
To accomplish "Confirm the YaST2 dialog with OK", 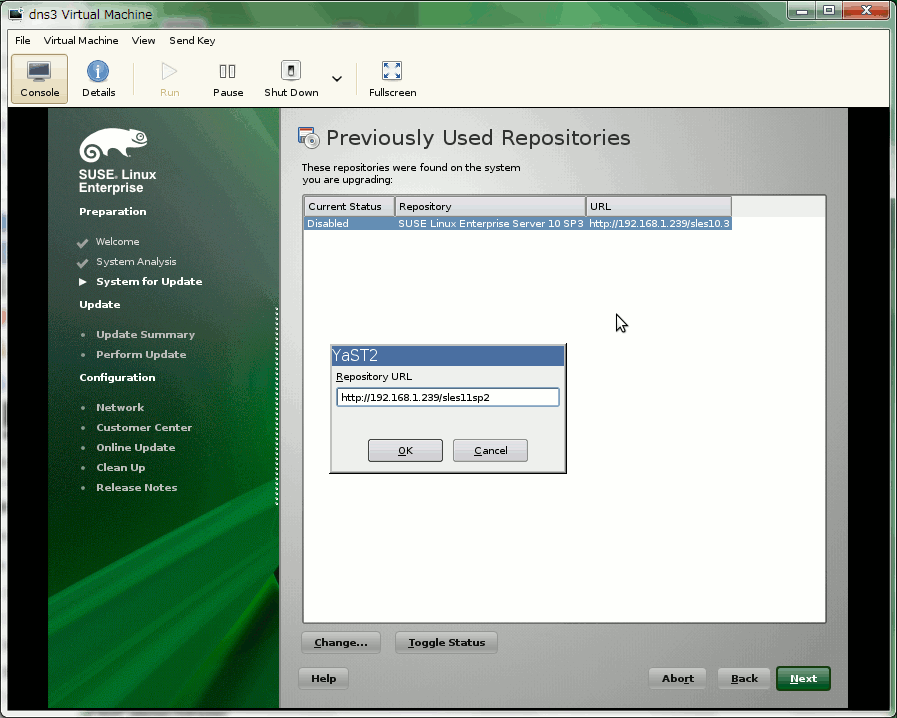I will tap(405, 450).
